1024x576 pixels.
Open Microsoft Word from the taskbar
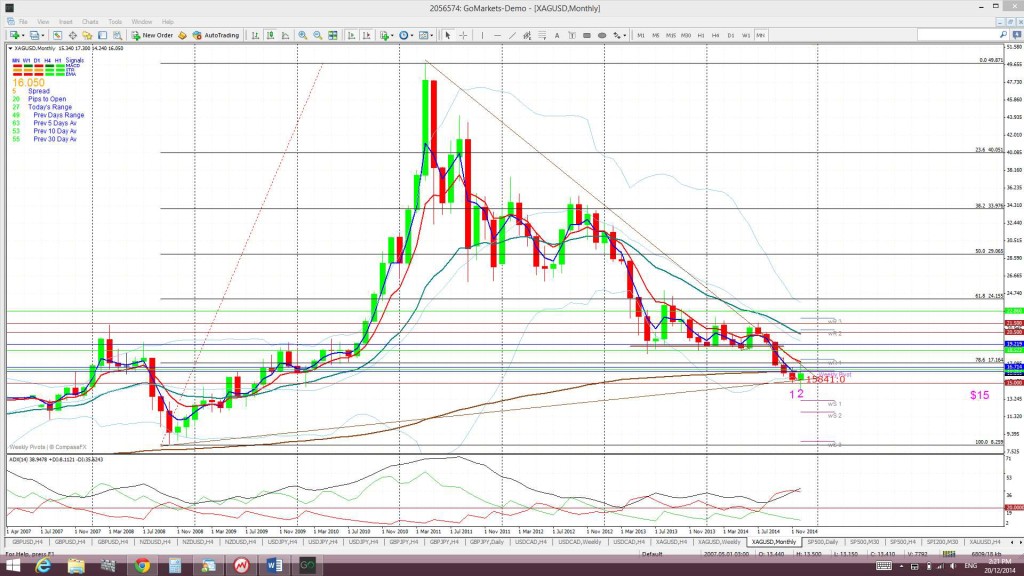coord(274,566)
